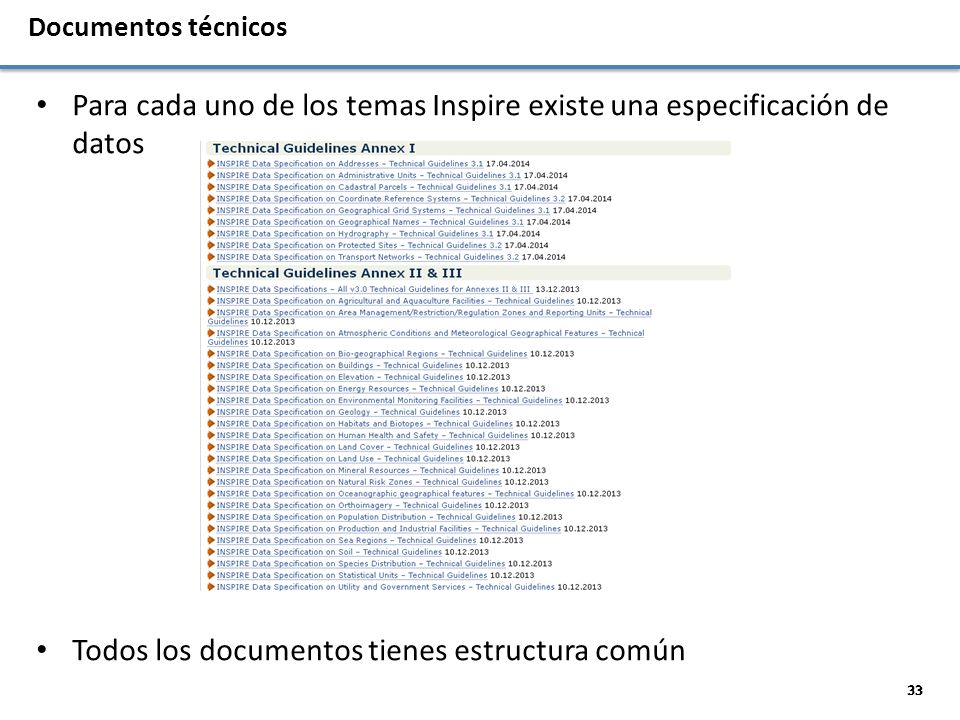
Task: Open Oceanographic geographical features guidelines link
Action: (x=395, y=493)
